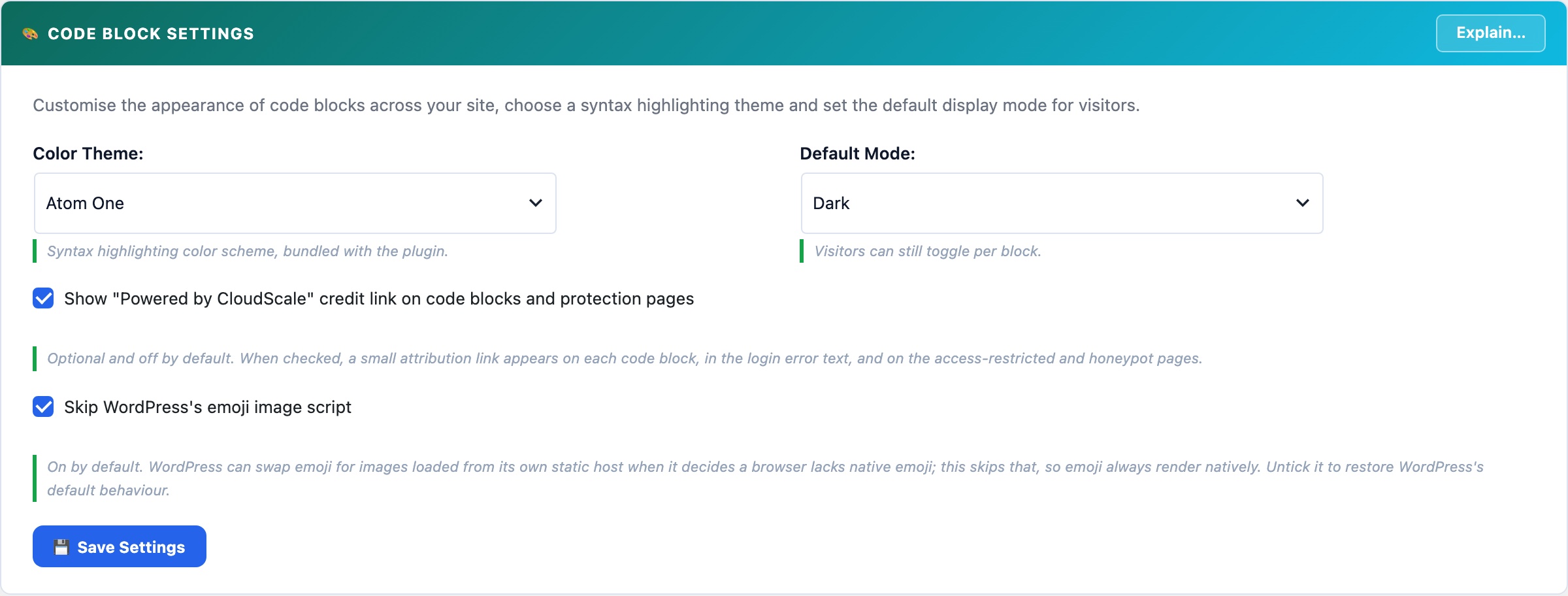1568x596 pixels.
Task: Untick the Powered by CloudScale credit checkbox
Action: click(43, 299)
